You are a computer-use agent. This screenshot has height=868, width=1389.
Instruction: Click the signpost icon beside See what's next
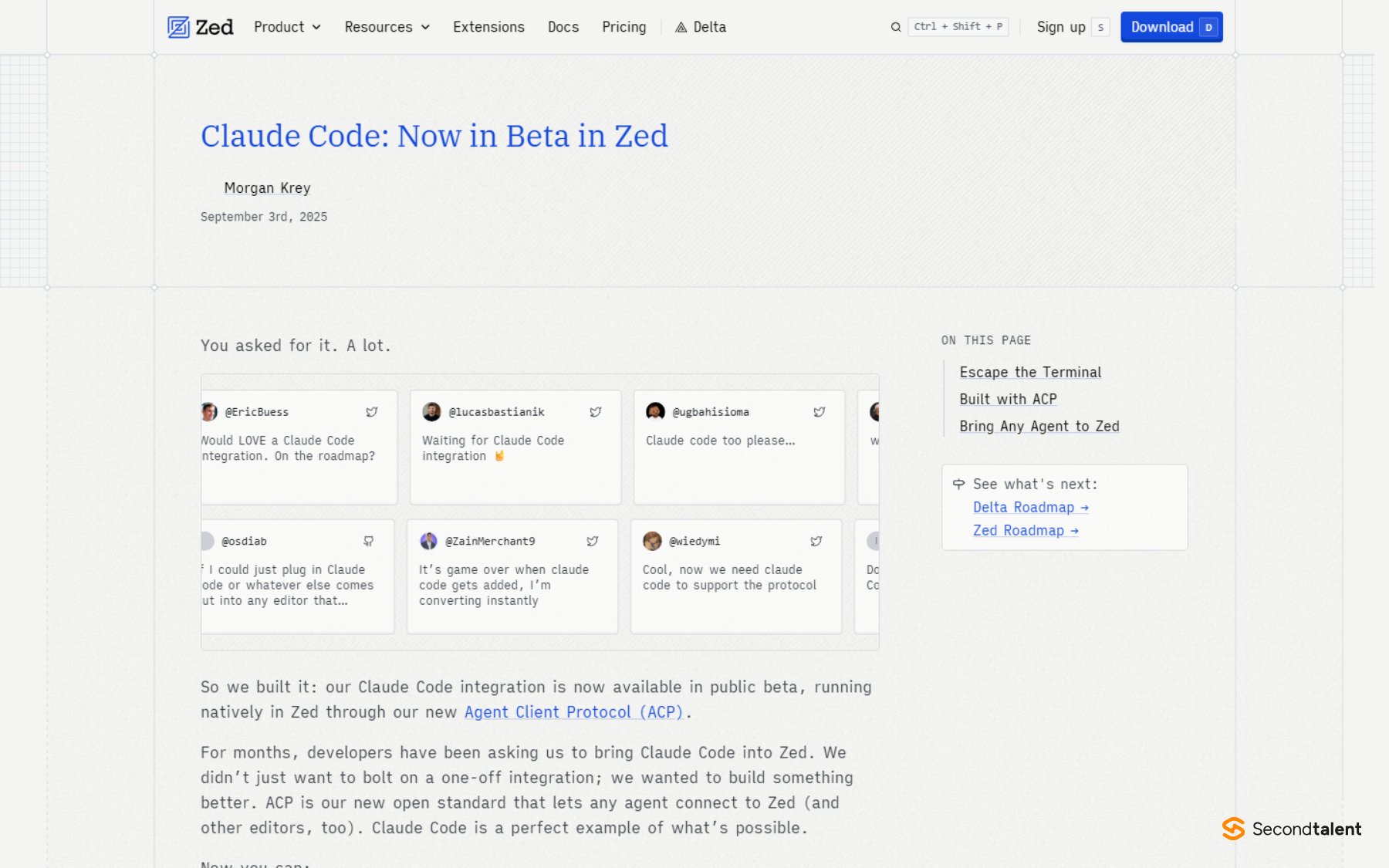pyautogui.click(x=959, y=484)
